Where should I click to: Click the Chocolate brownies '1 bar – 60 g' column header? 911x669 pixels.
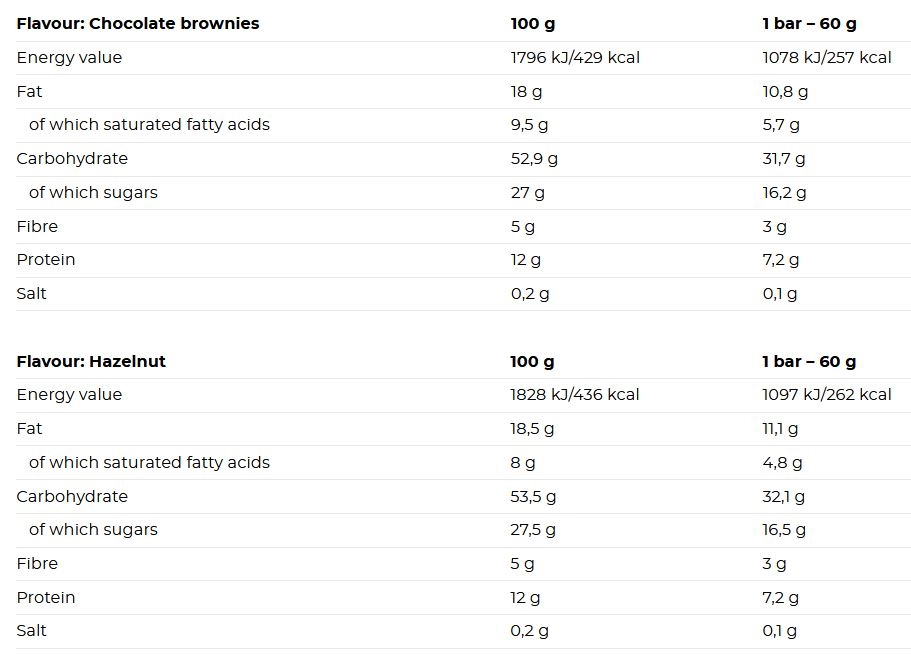(x=809, y=23)
